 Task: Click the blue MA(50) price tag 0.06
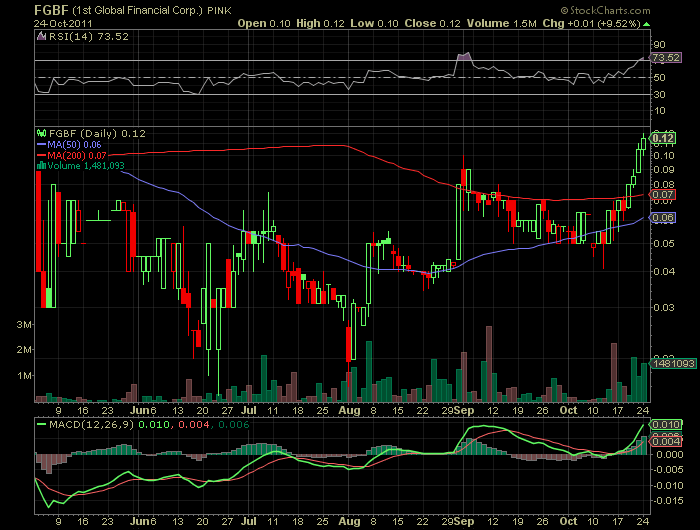tap(663, 218)
